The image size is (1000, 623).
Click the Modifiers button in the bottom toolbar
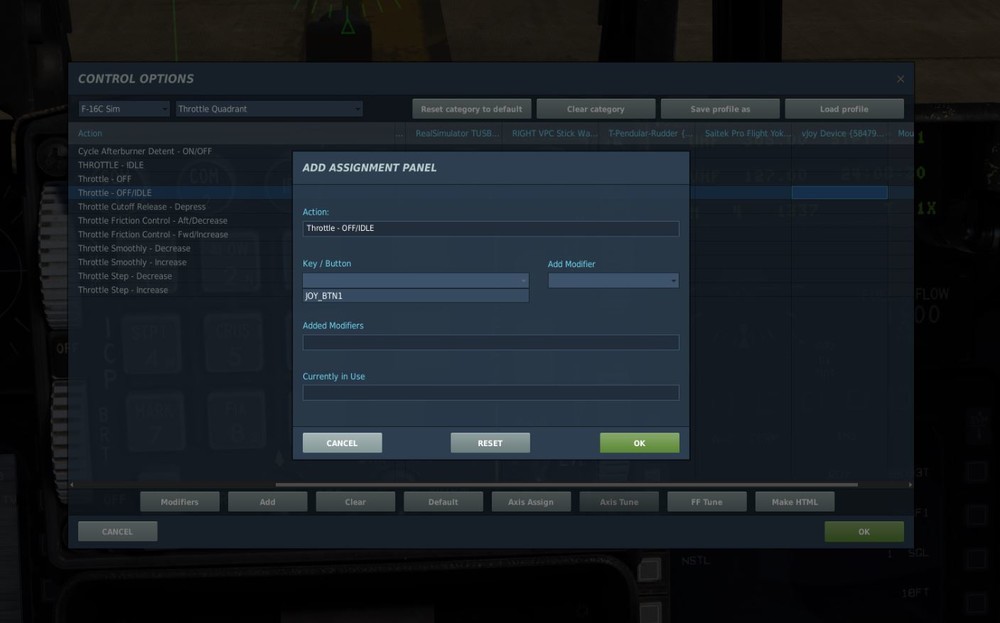(179, 502)
